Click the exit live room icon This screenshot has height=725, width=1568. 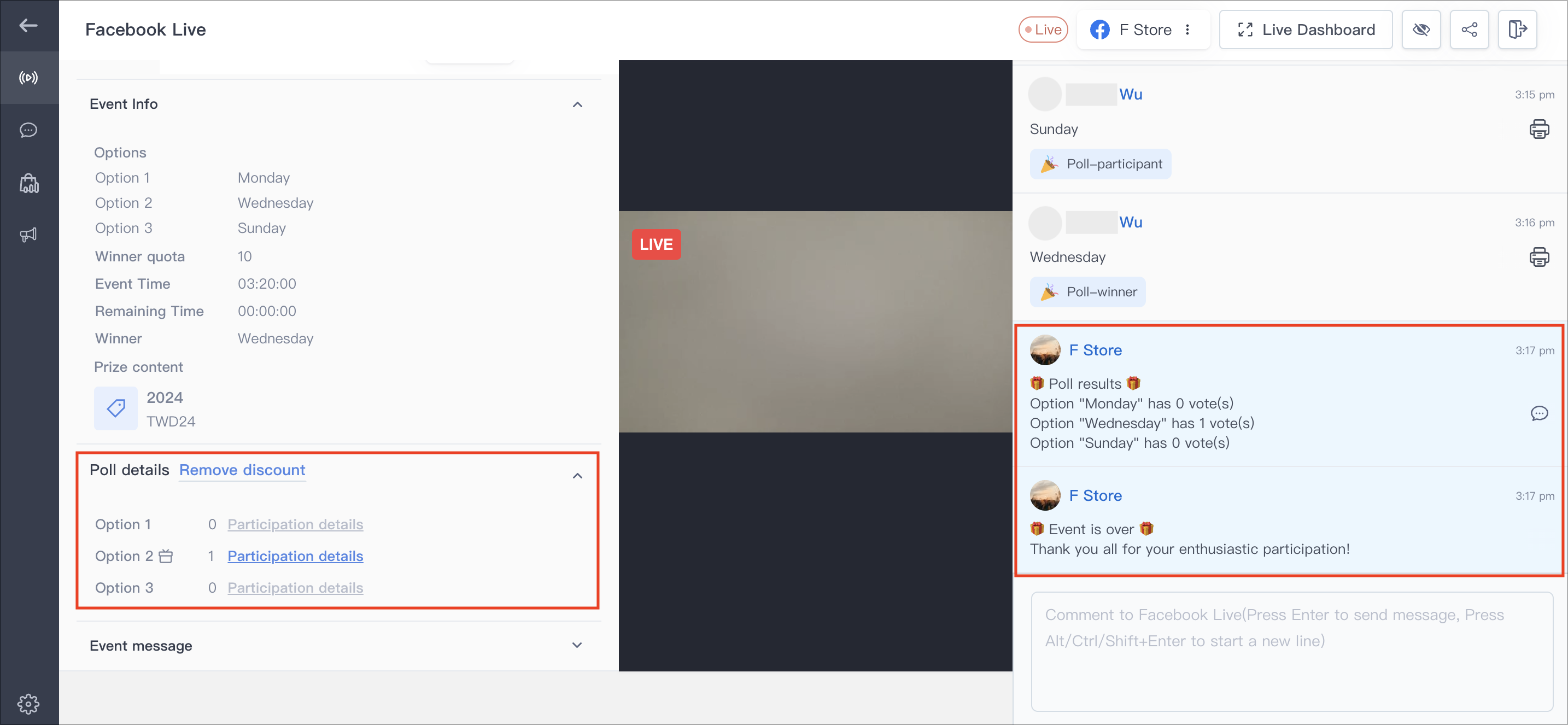pyautogui.click(x=1517, y=29)
